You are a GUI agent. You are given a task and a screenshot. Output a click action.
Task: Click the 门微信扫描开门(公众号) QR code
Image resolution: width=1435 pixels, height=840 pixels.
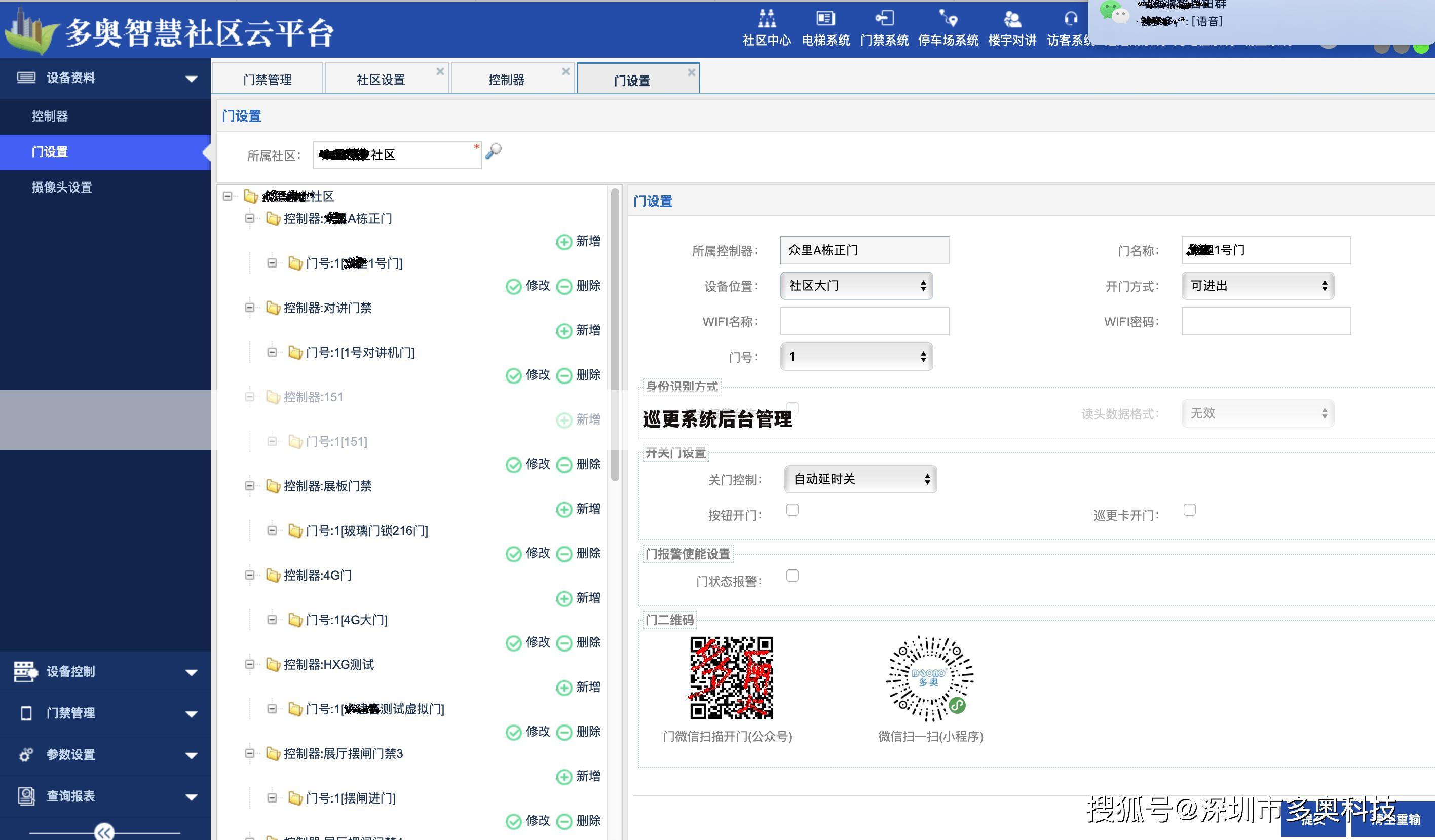click(x=731, y=678)
